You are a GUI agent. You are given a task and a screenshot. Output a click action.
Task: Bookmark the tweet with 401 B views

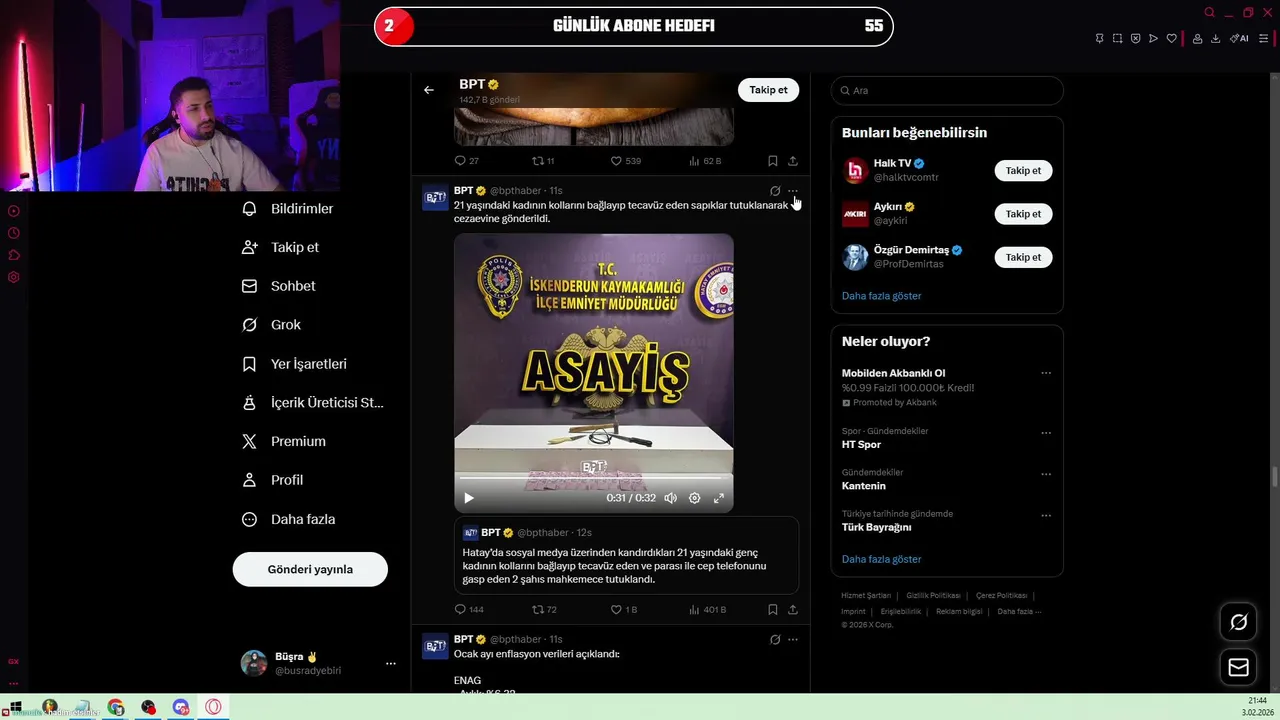click(x=773, y=609)
